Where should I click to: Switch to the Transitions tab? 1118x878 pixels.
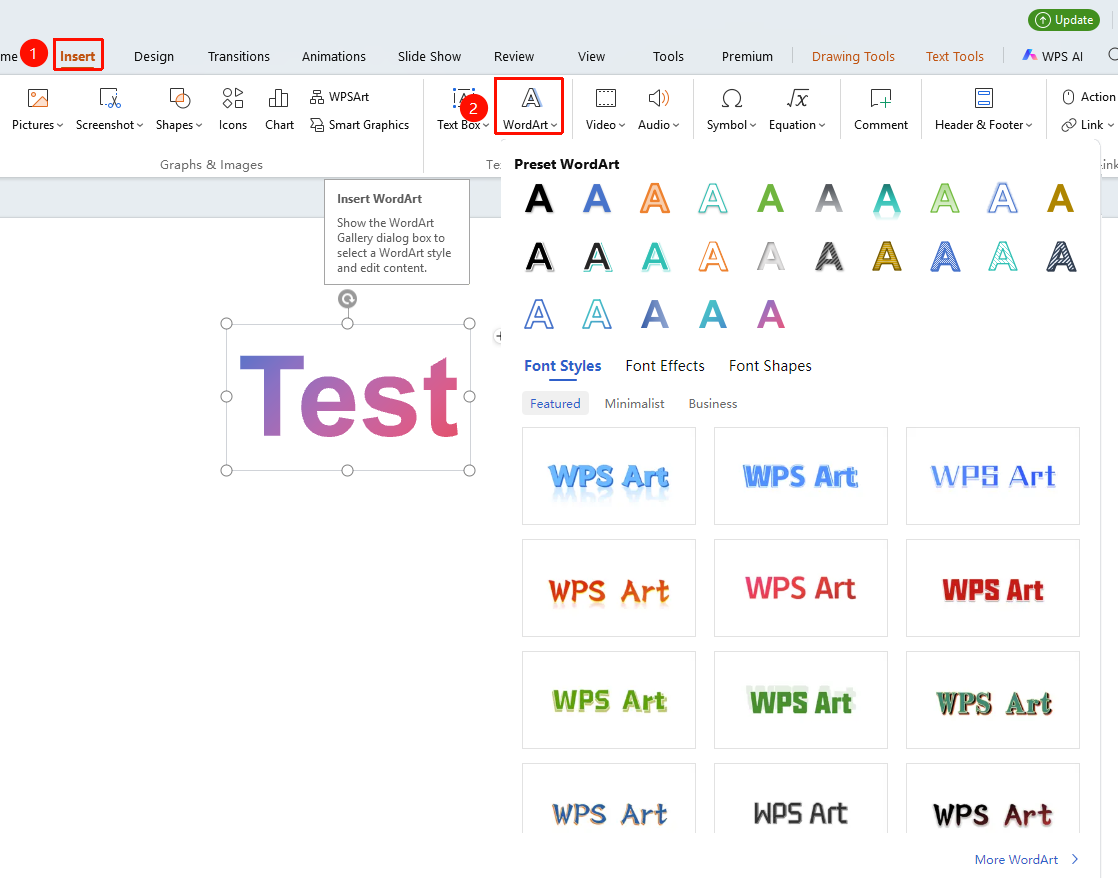coord(239,56)
